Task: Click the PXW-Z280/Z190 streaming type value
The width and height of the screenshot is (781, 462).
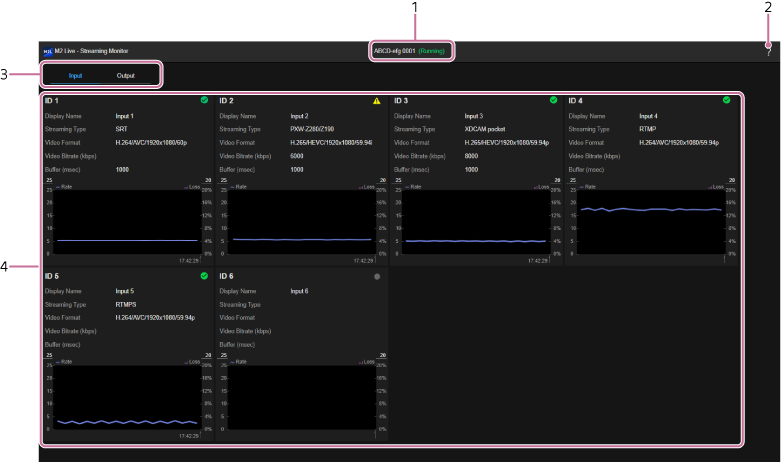Action: pyautogui.click(x=312, y=129)
